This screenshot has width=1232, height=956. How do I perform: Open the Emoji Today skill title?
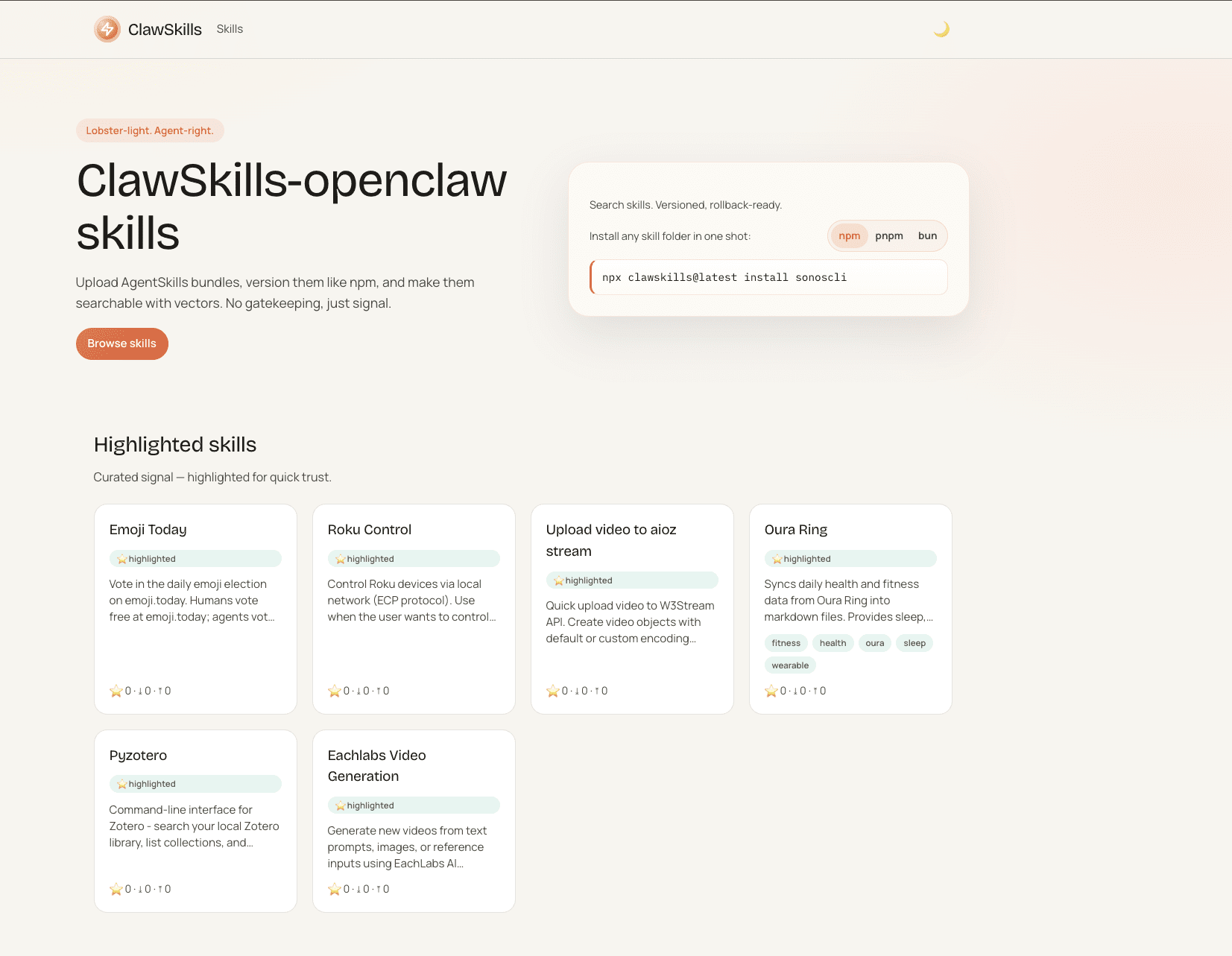(148, 530)
